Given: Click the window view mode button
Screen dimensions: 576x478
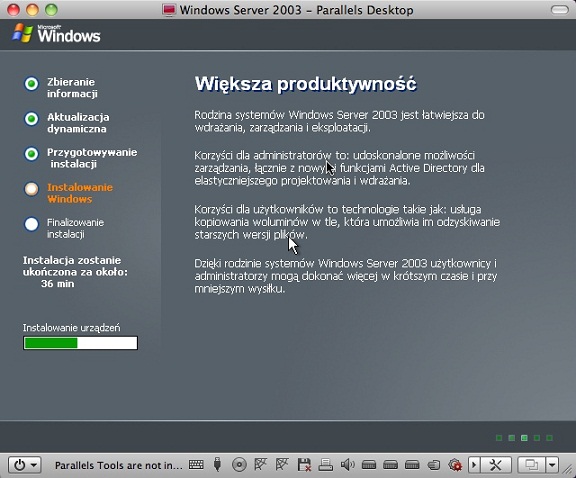Looking at the screenshot, I should pyautogui.click(x=531, y=465).
